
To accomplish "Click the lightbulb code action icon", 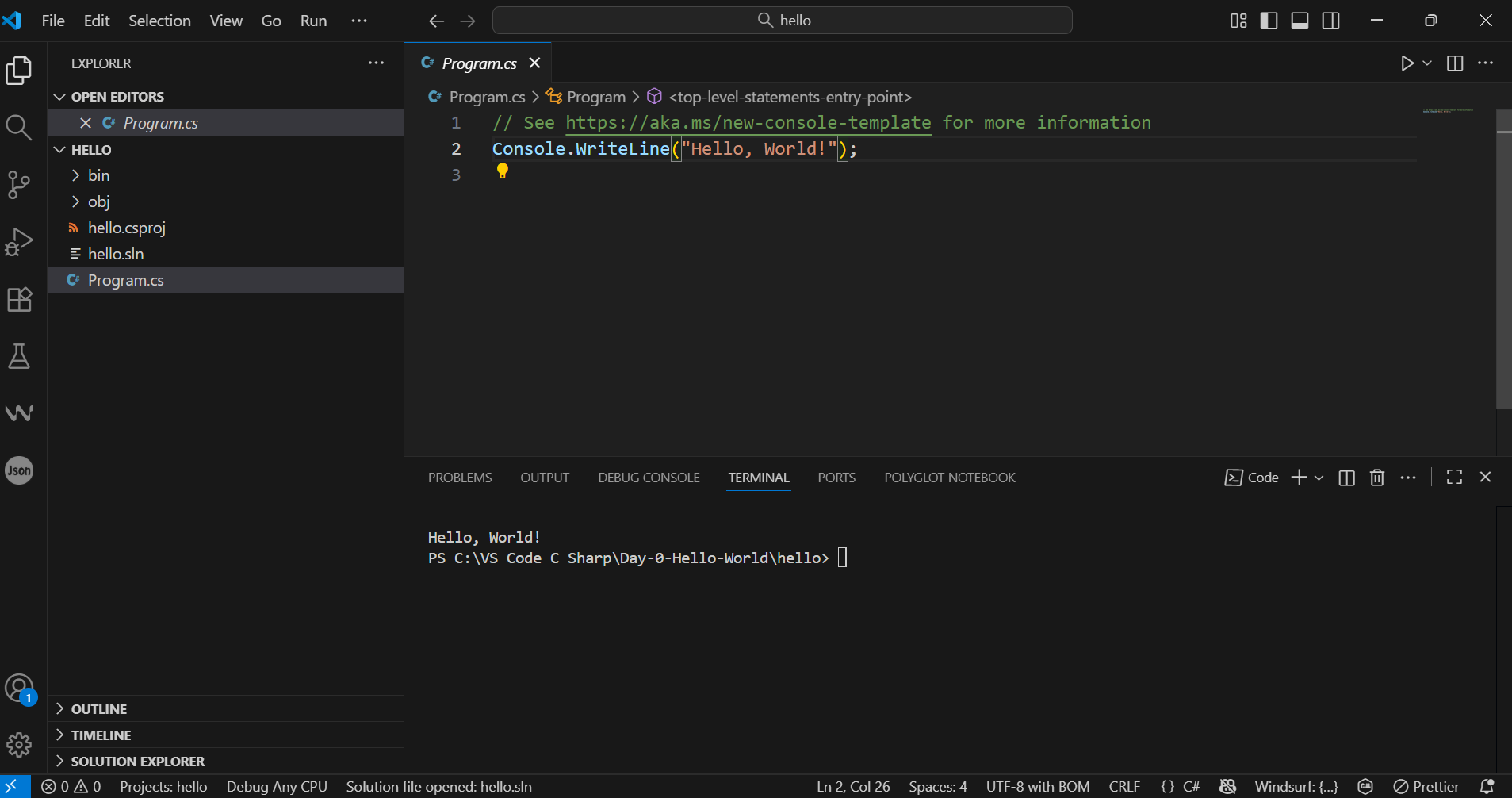I will (502, 171).
